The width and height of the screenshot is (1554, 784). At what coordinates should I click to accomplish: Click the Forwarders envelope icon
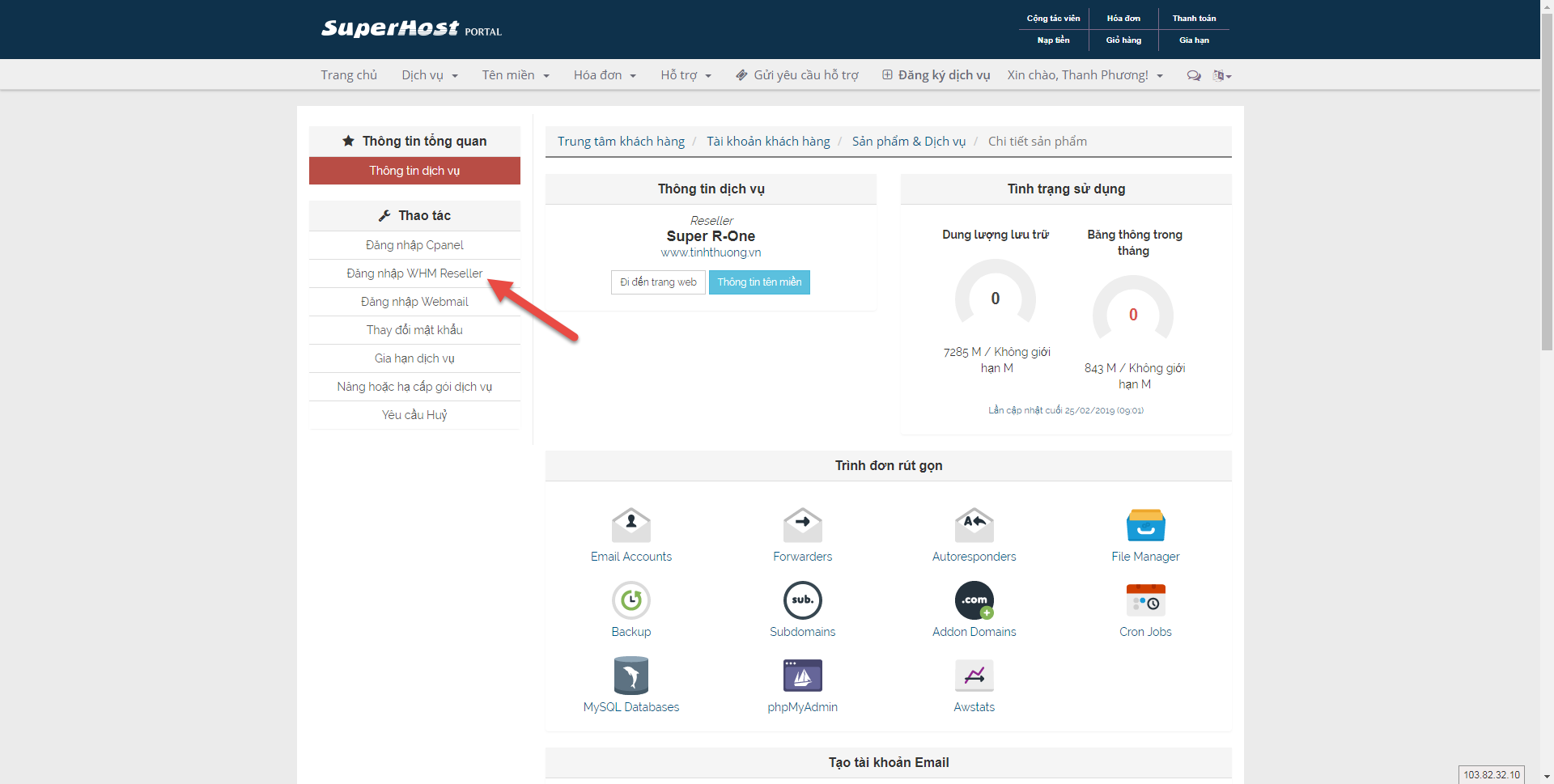(x=802, y=525)
